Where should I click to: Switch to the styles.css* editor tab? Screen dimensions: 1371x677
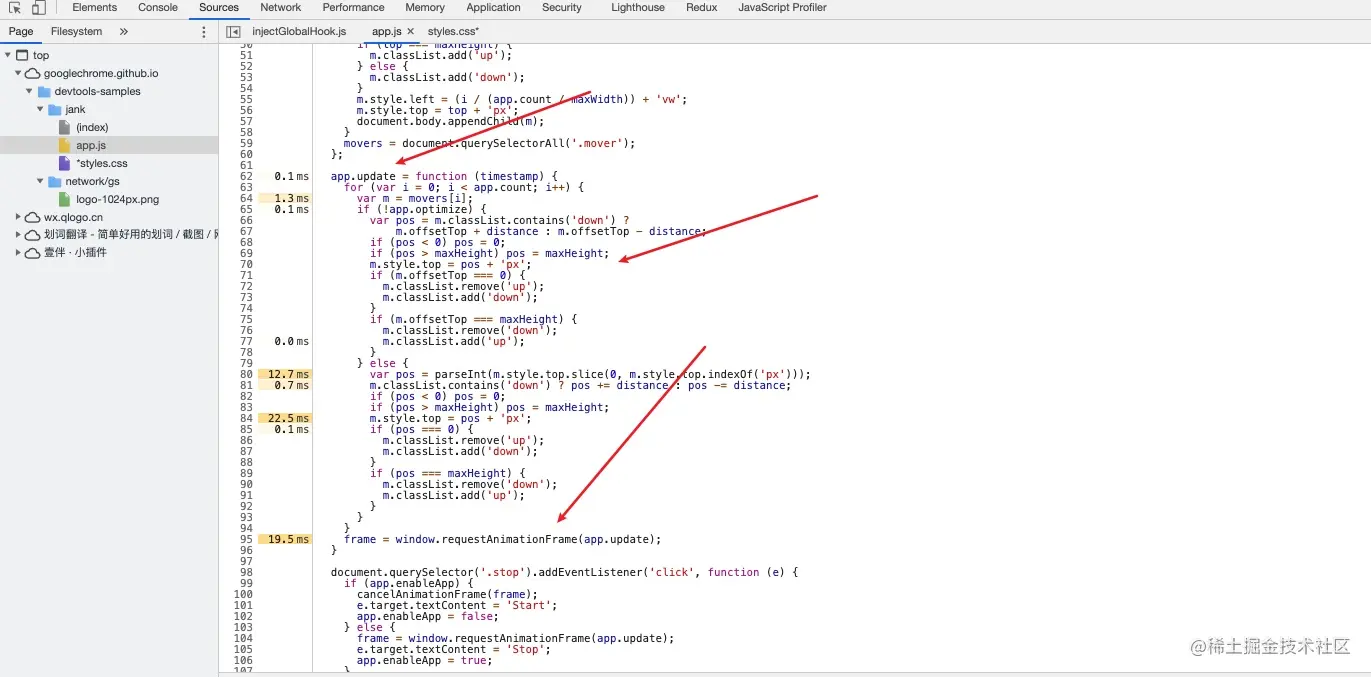(x=453, y=32)
